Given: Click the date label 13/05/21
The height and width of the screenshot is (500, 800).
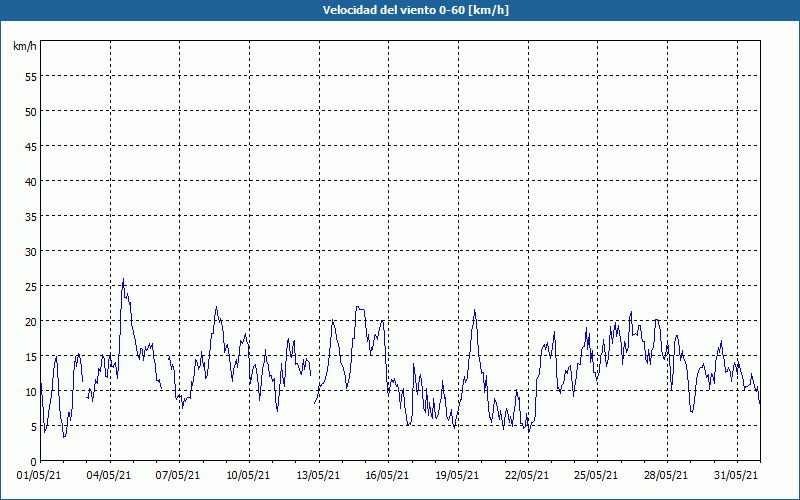Looking at the screenshot, I should [x=318, y=476].
